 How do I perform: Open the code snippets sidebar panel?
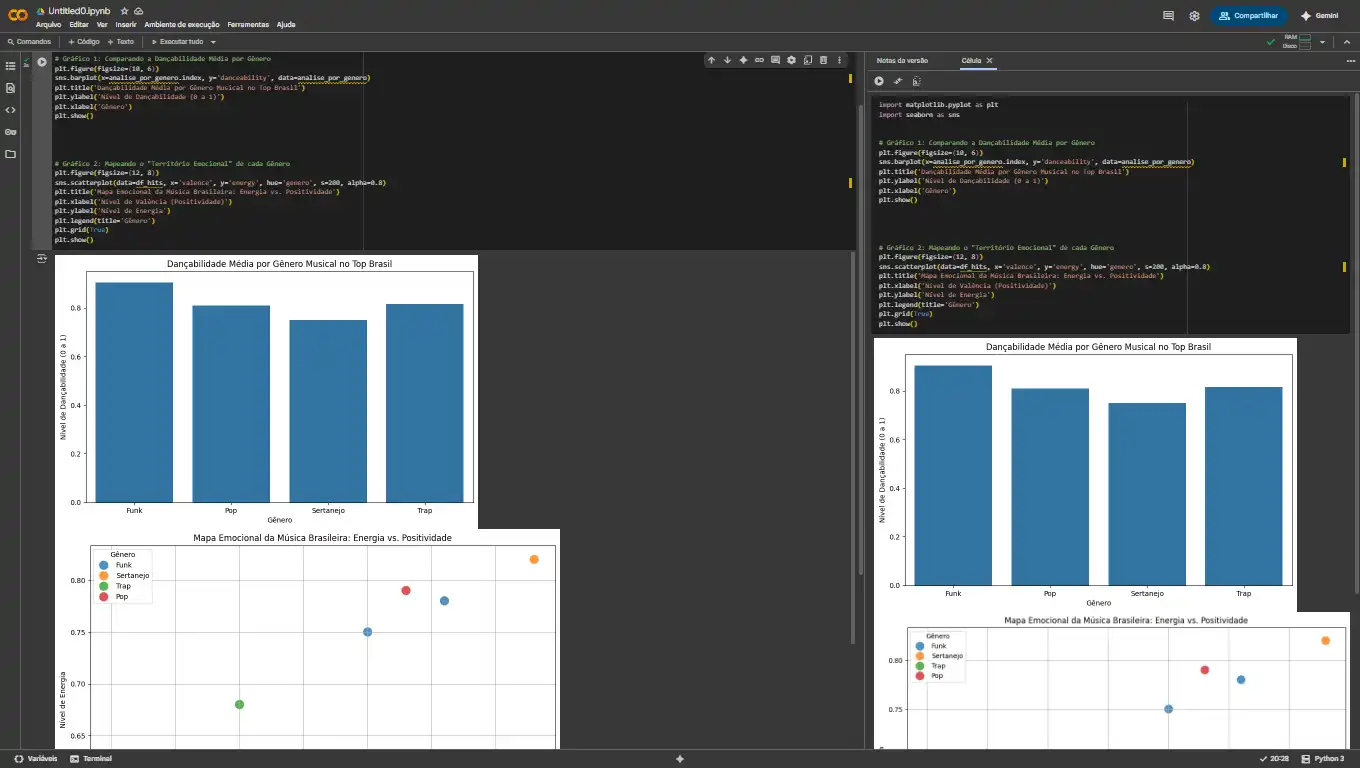11,110
